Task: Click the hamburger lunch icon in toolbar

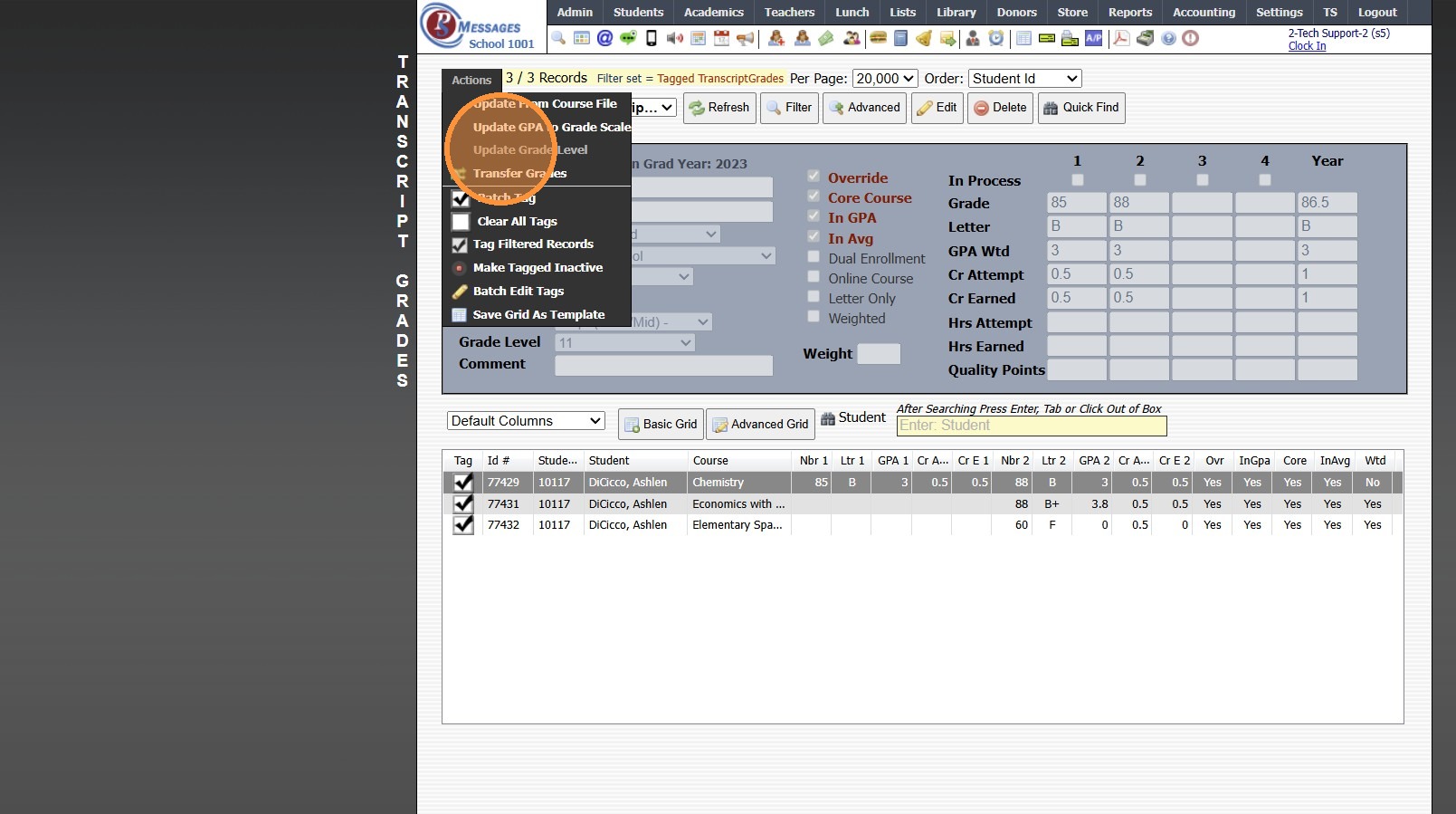Action: coord(877,38)
